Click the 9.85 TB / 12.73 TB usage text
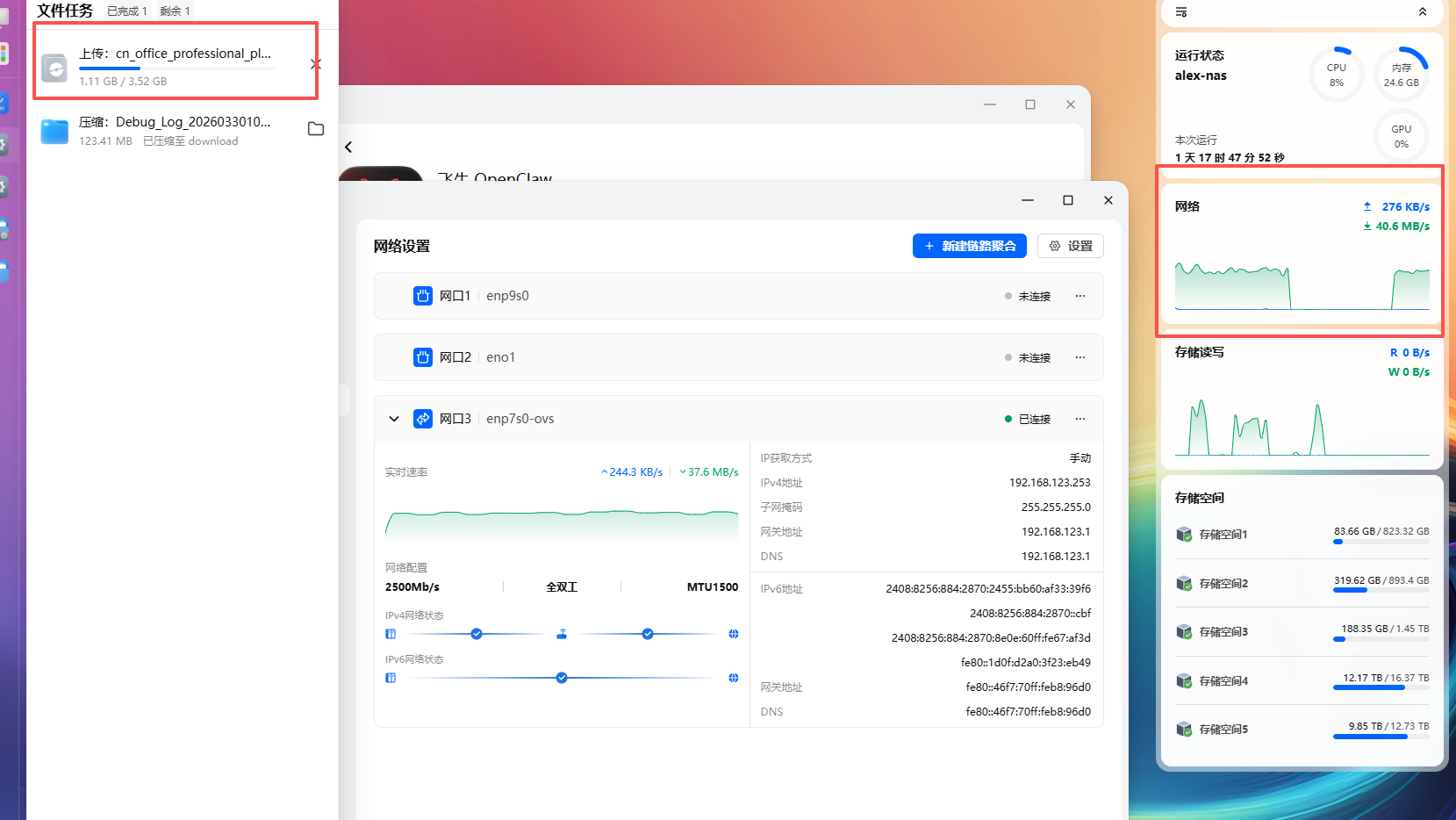This screenshot has height=820, width=1456. point(1388,726)
